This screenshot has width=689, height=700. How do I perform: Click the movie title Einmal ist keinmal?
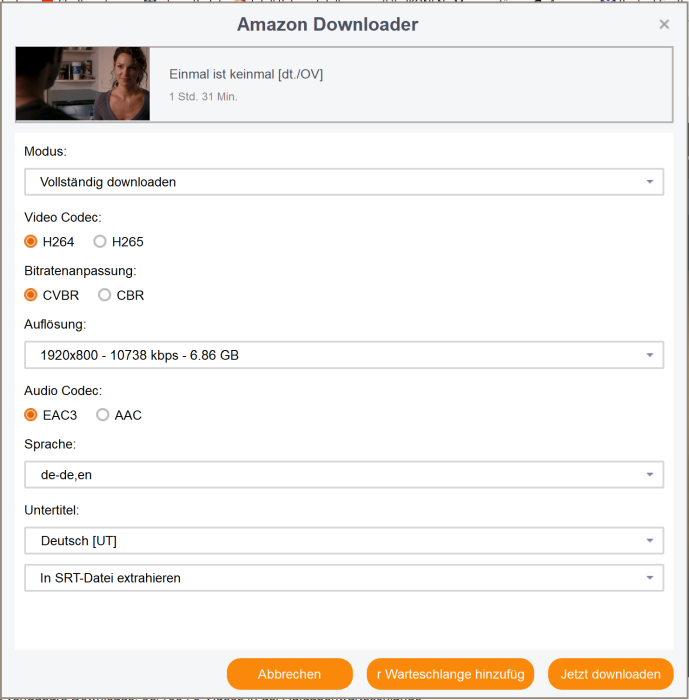pyautogui.click(x=246, y=75)
